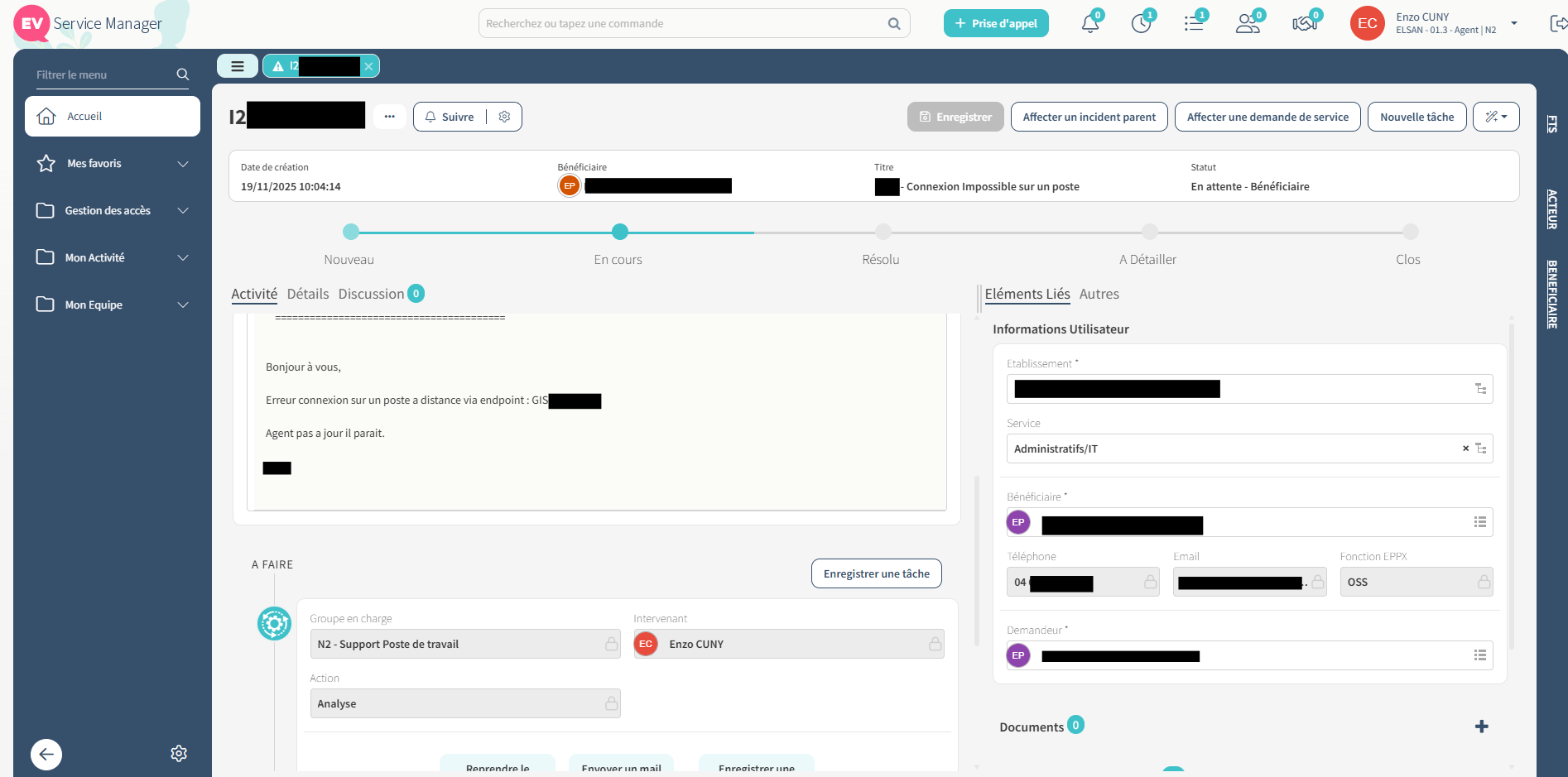This screenshot has width=1568, height=777.
Task: Open the Enzo CUNY profile dropdown arrow
Action: tap(1514, 23)
